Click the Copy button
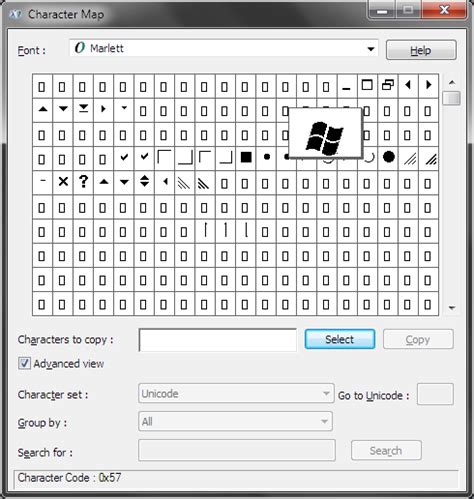The height and width of the screenshot is (499, 474). (418, 339)
